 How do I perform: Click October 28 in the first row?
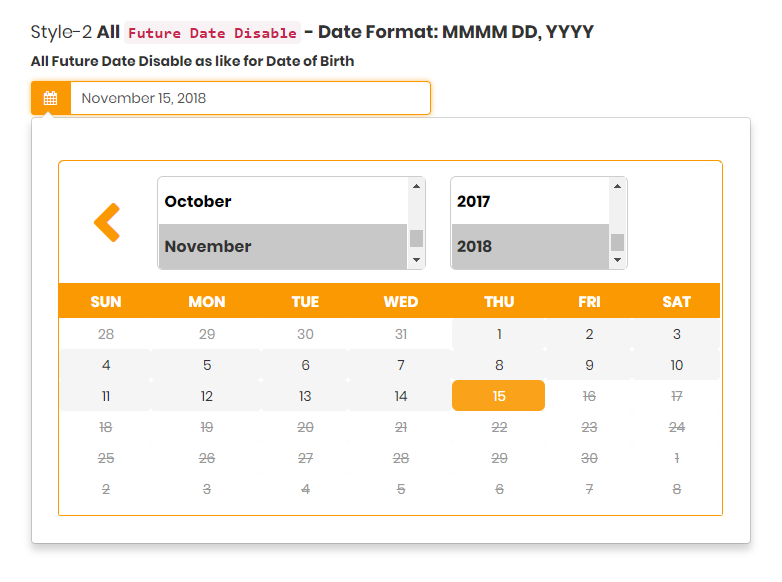(106, 334)
